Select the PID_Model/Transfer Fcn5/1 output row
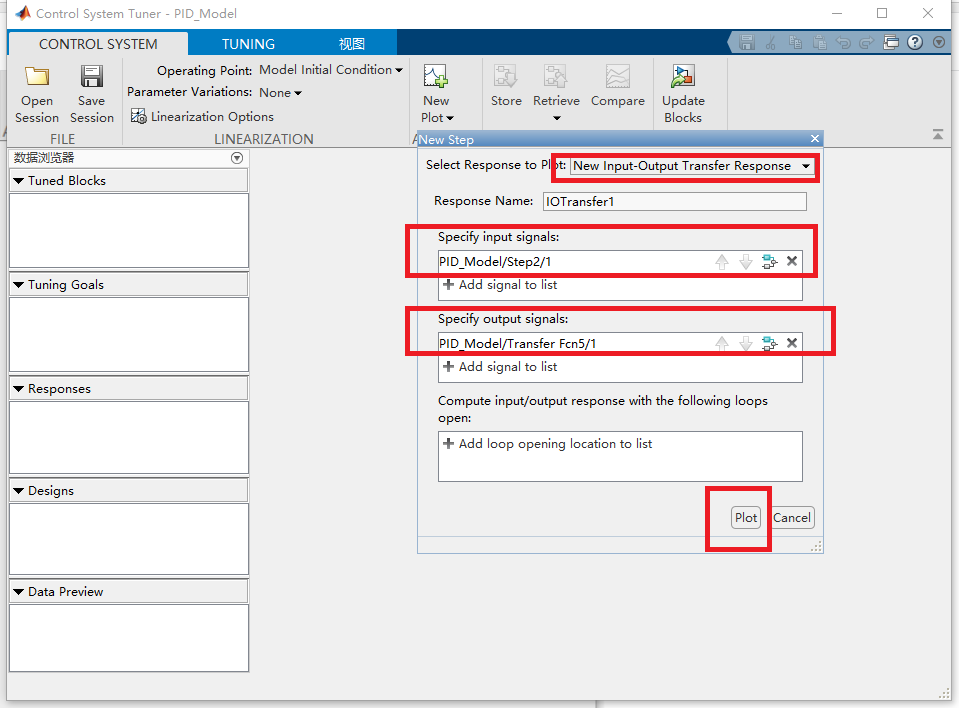976x715 pixels. 620,343
